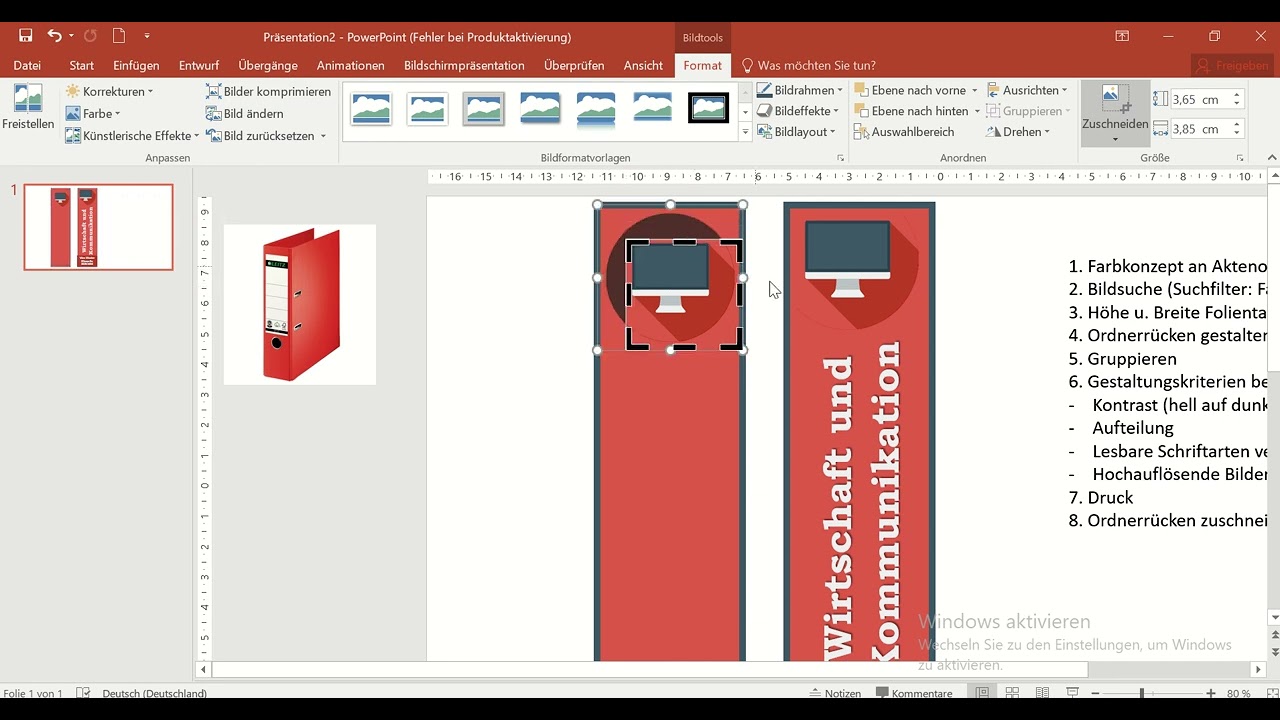Click the Save icon in quick access toolbar

26,36
